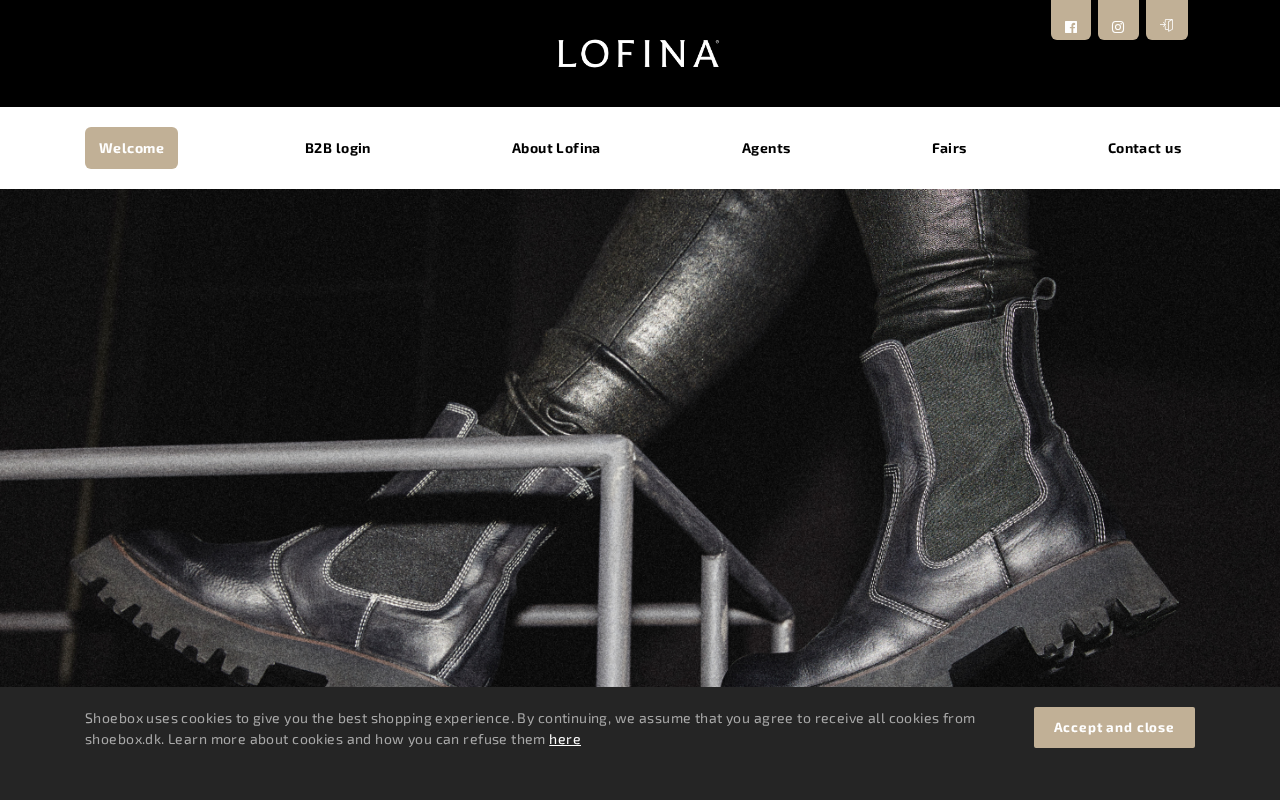The width and height of the screenshot is (1280, 800).
Task: Click the cookie notice text
Action: pyautogui.click(x=530, y=728)
